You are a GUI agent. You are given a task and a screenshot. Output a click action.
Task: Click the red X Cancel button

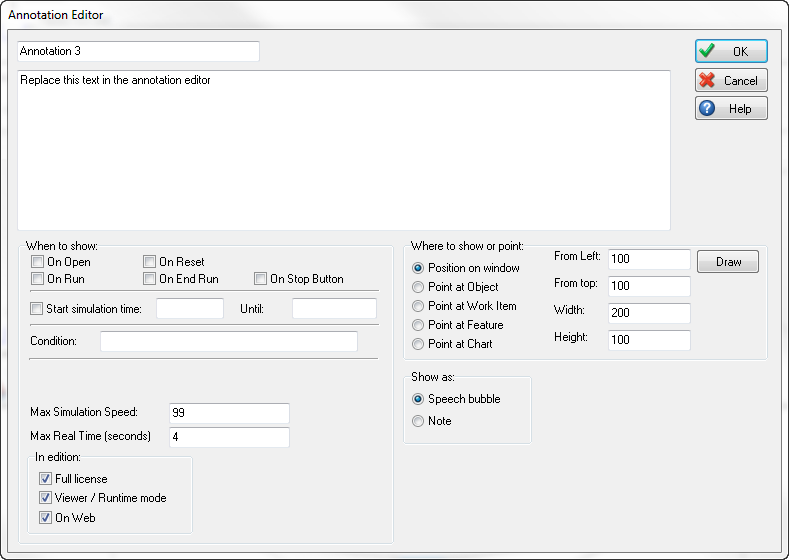[731, 80]
